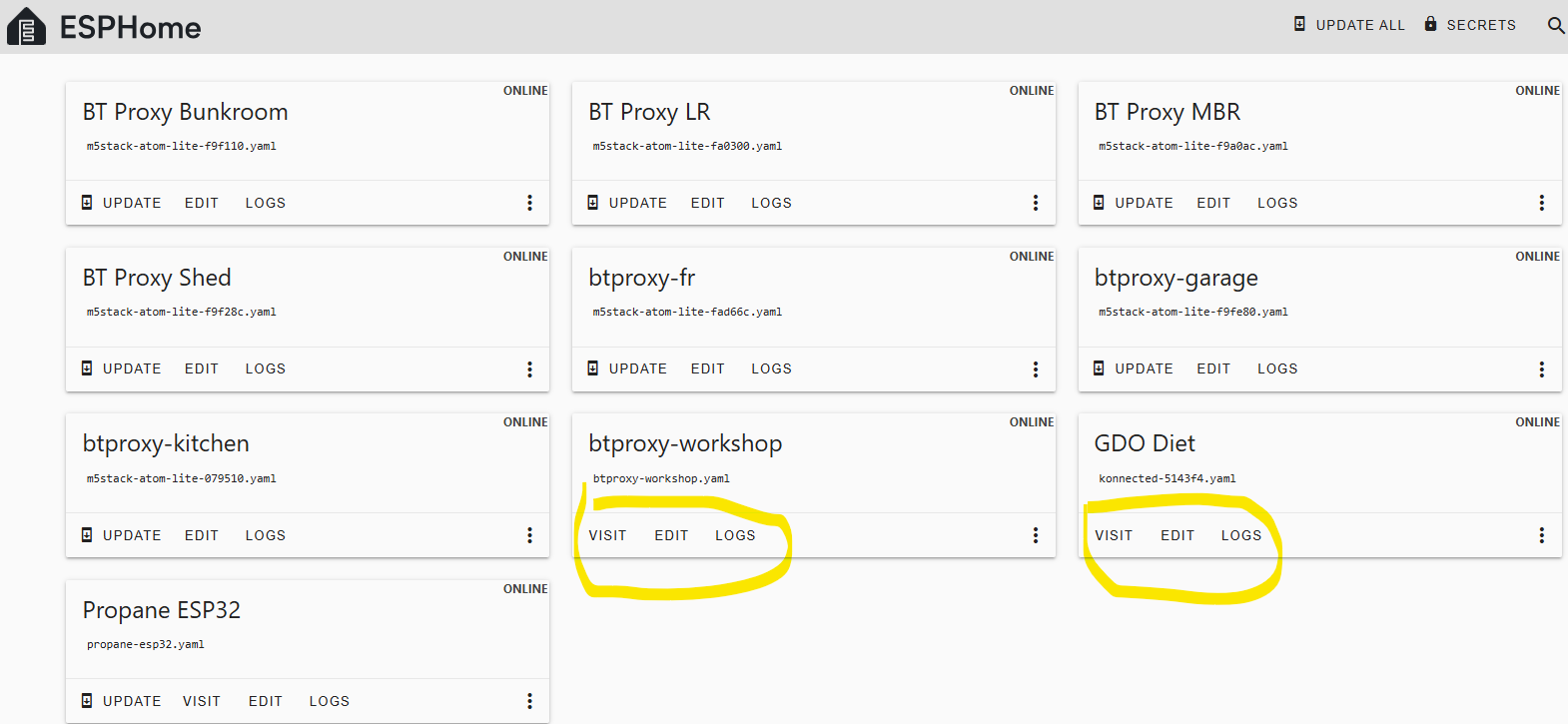This screenshot has width=1568, height=724.
Task: View logs for btproxy-kitchen
Action: 266,535
